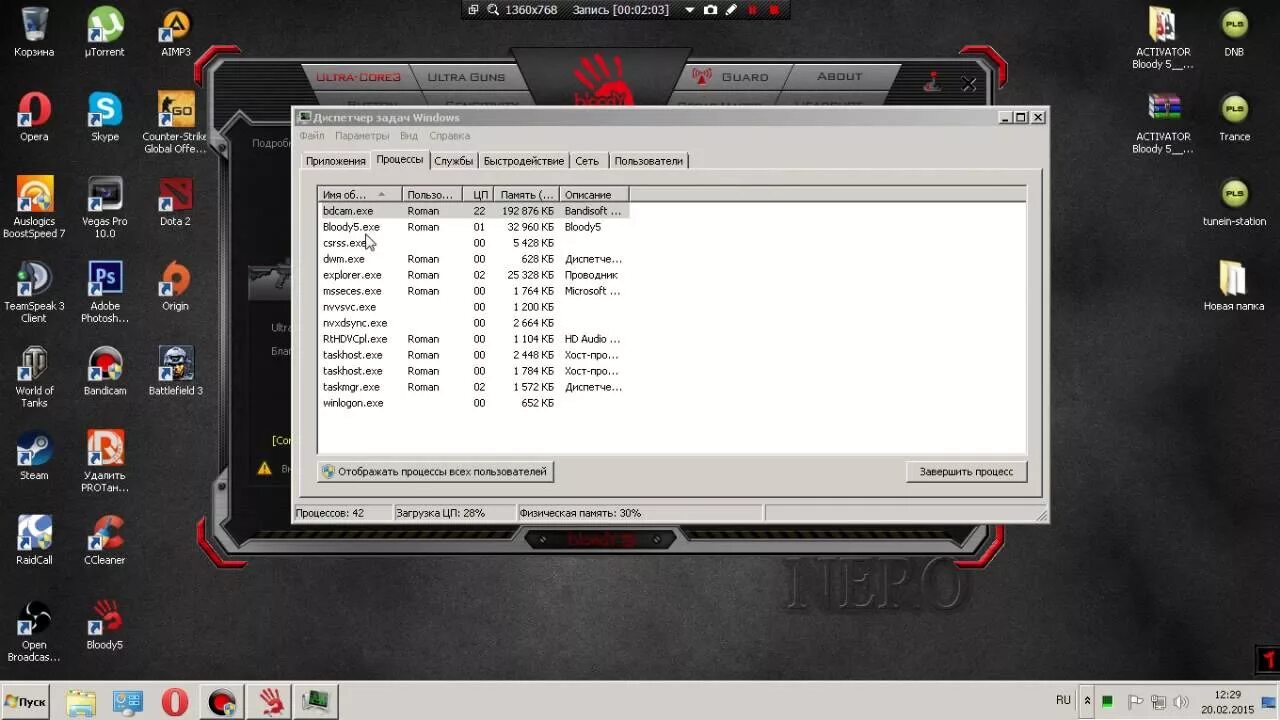Select the bdcam.exe process row
The height and width of the screenshot is (720, 1280).
click(473, 211)
